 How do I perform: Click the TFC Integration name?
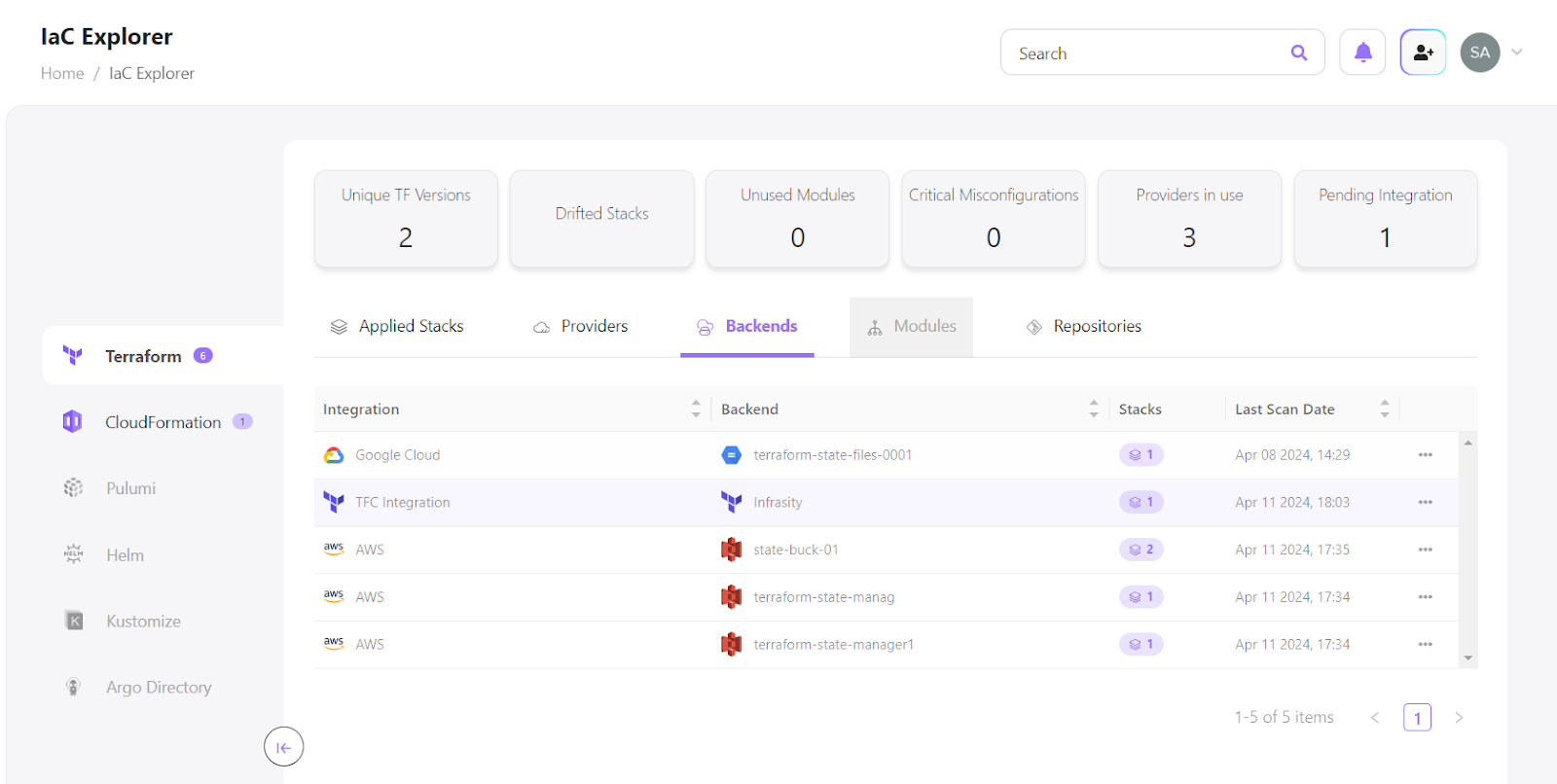pyautogui.click(x=402, y=503)
